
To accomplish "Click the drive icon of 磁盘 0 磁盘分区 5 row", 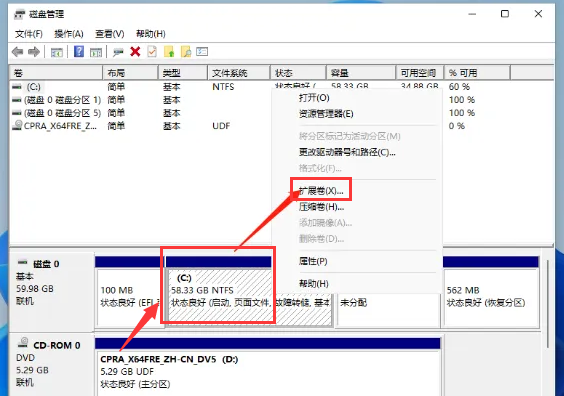I will coord(17,113).
